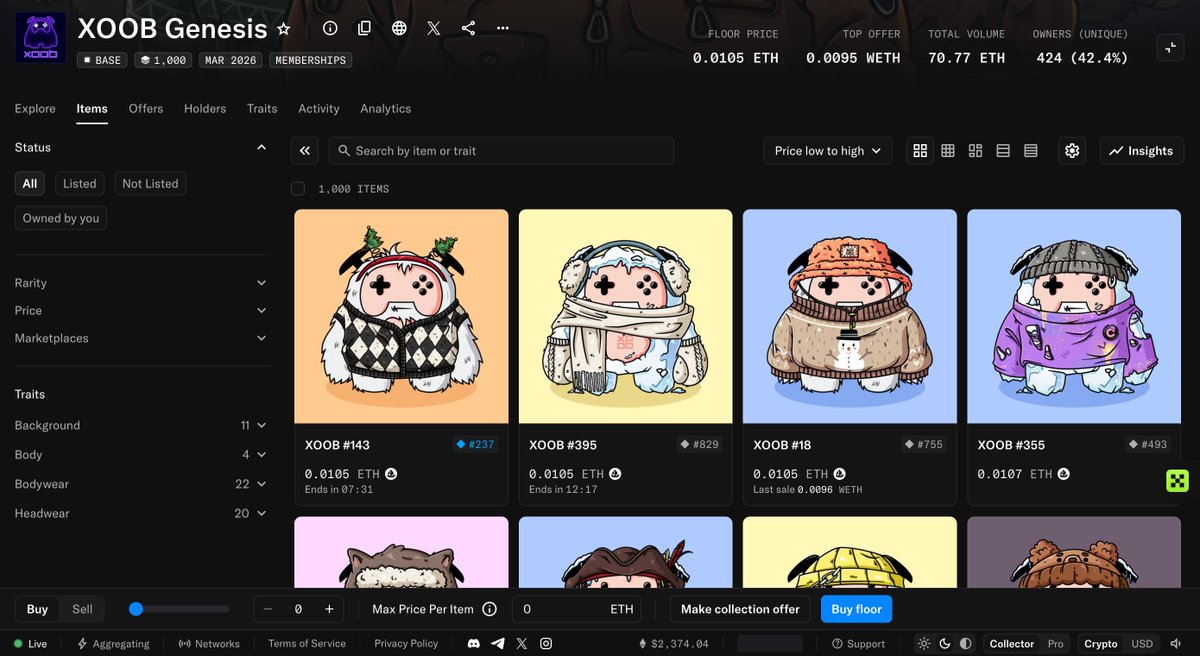Open collection website globe icon

tap(399, 28)
